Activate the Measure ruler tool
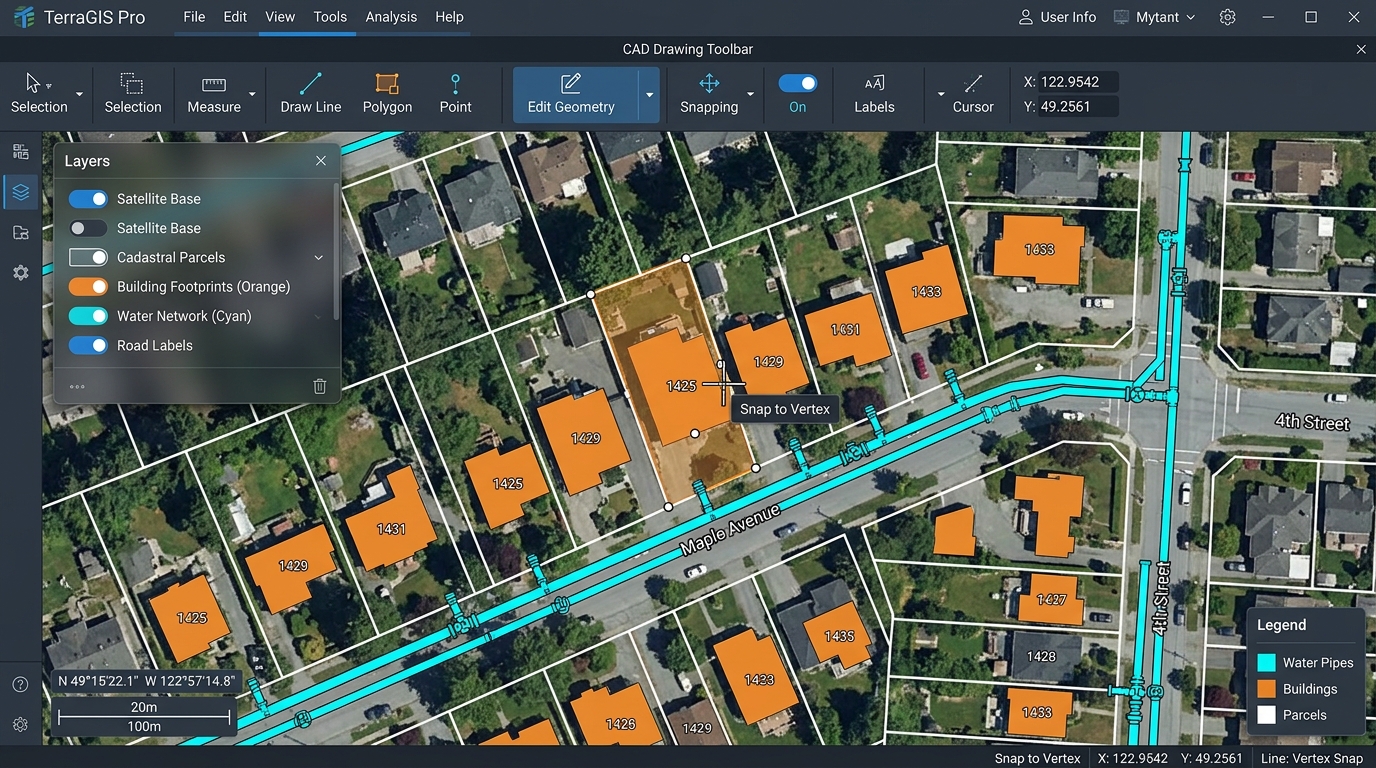Screen dimensions: 1376x768 click(x=213, y=93)
